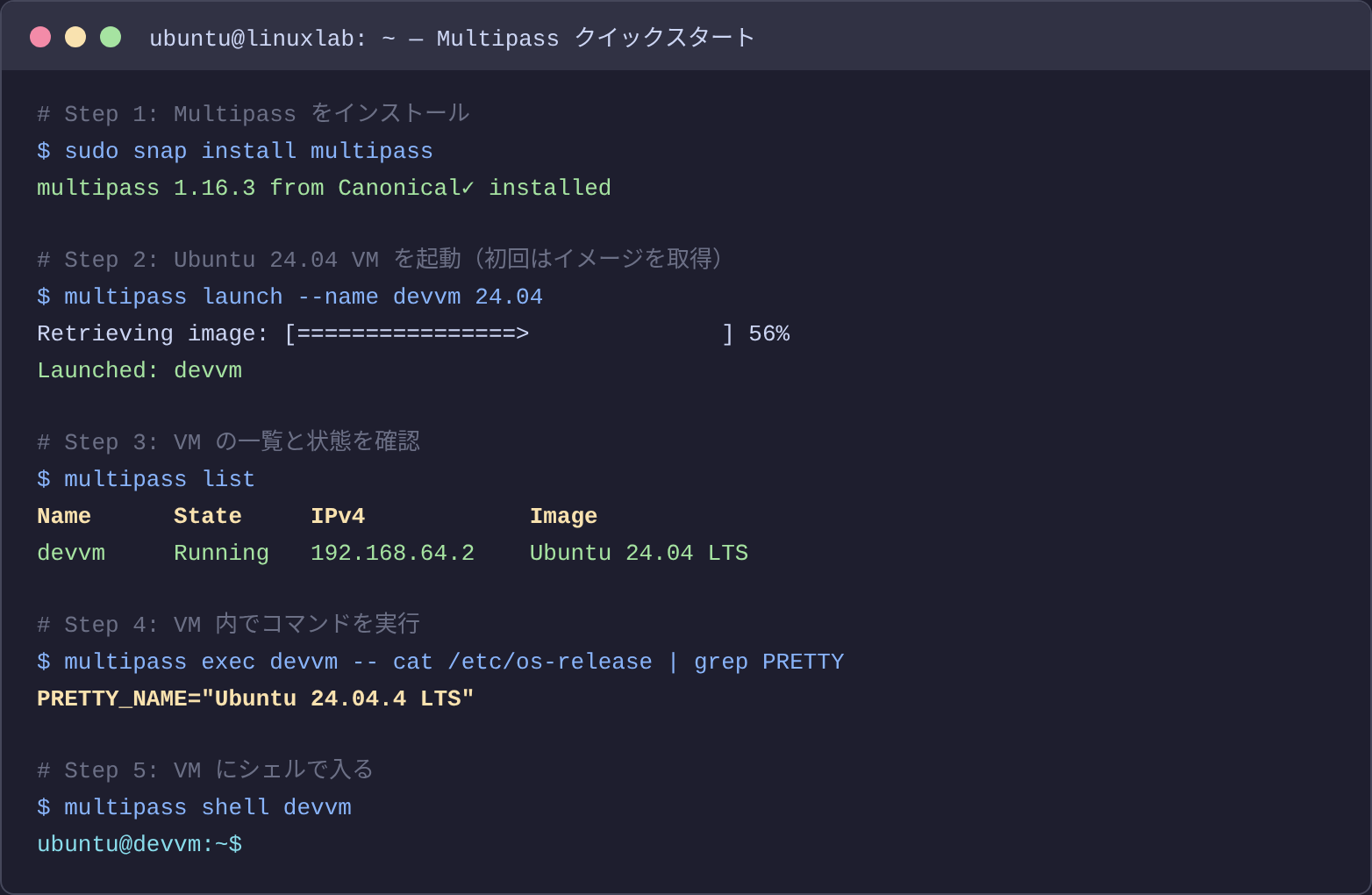Click the '56%' progress value
Screen dimensions: 1372x895
coord(769,333)
